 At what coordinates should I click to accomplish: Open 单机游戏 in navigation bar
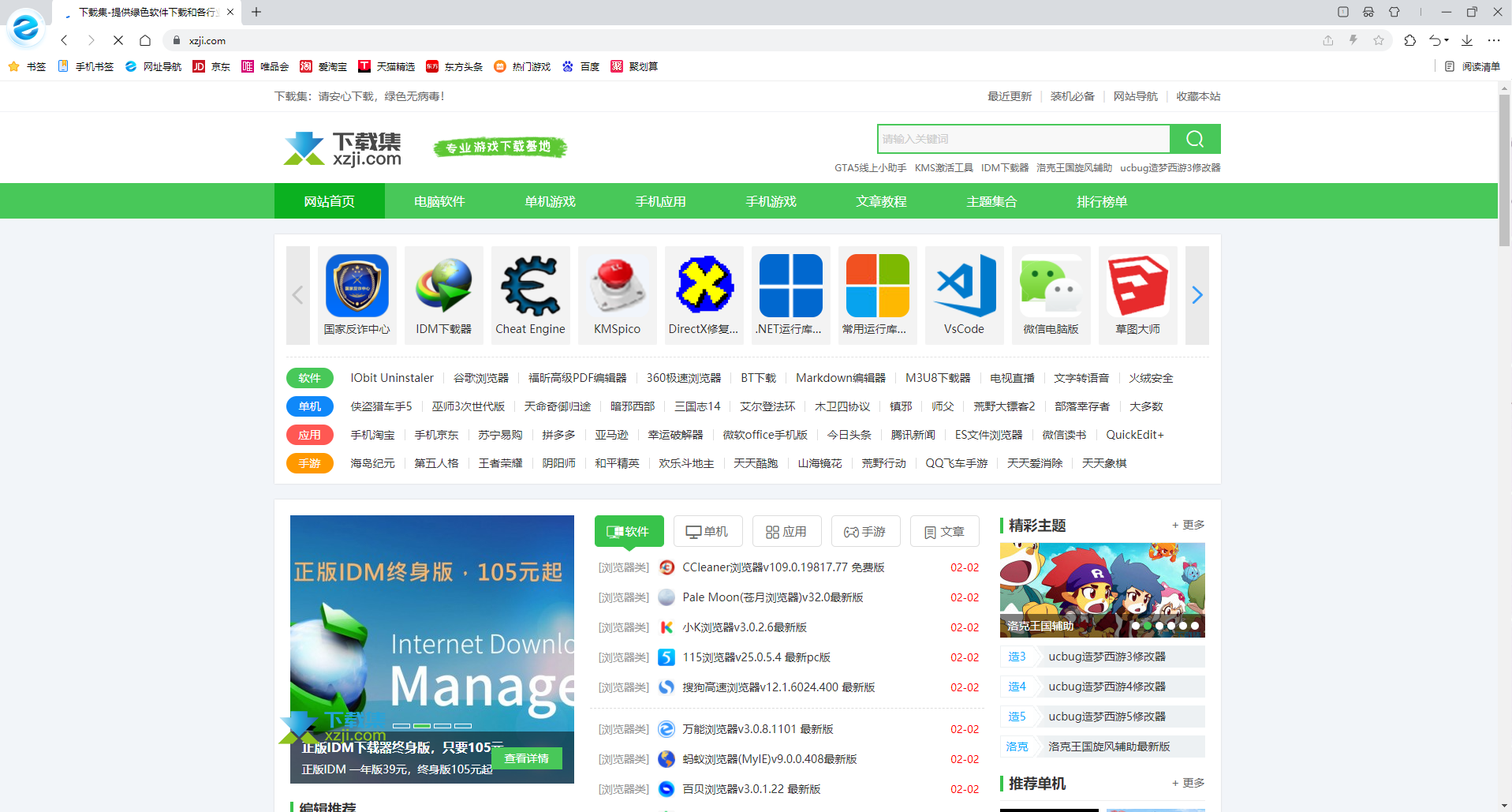[x=551, y=201]
